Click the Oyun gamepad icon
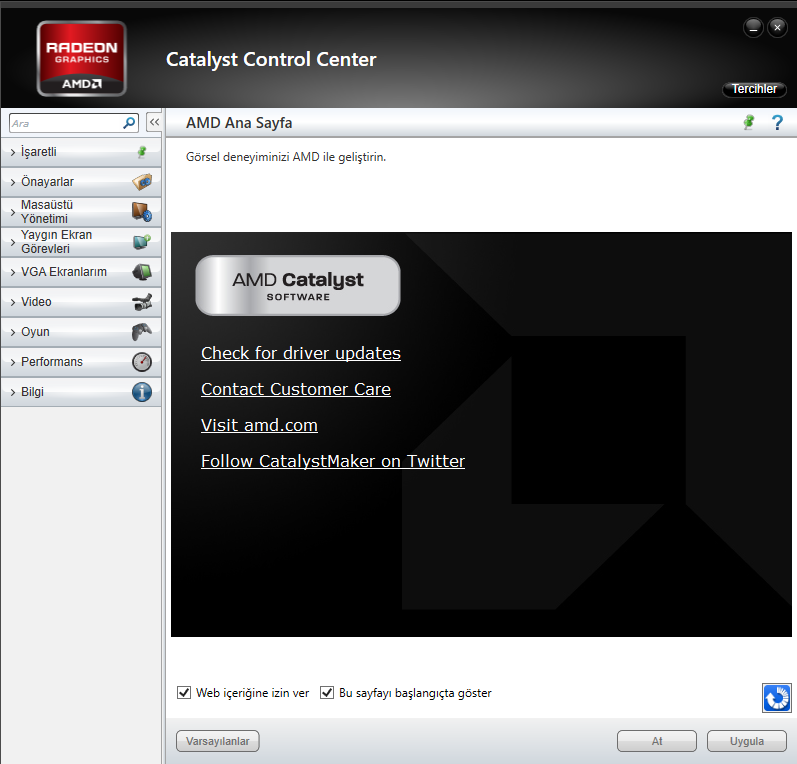Screen dimensions: 797x764 (142, 332)
